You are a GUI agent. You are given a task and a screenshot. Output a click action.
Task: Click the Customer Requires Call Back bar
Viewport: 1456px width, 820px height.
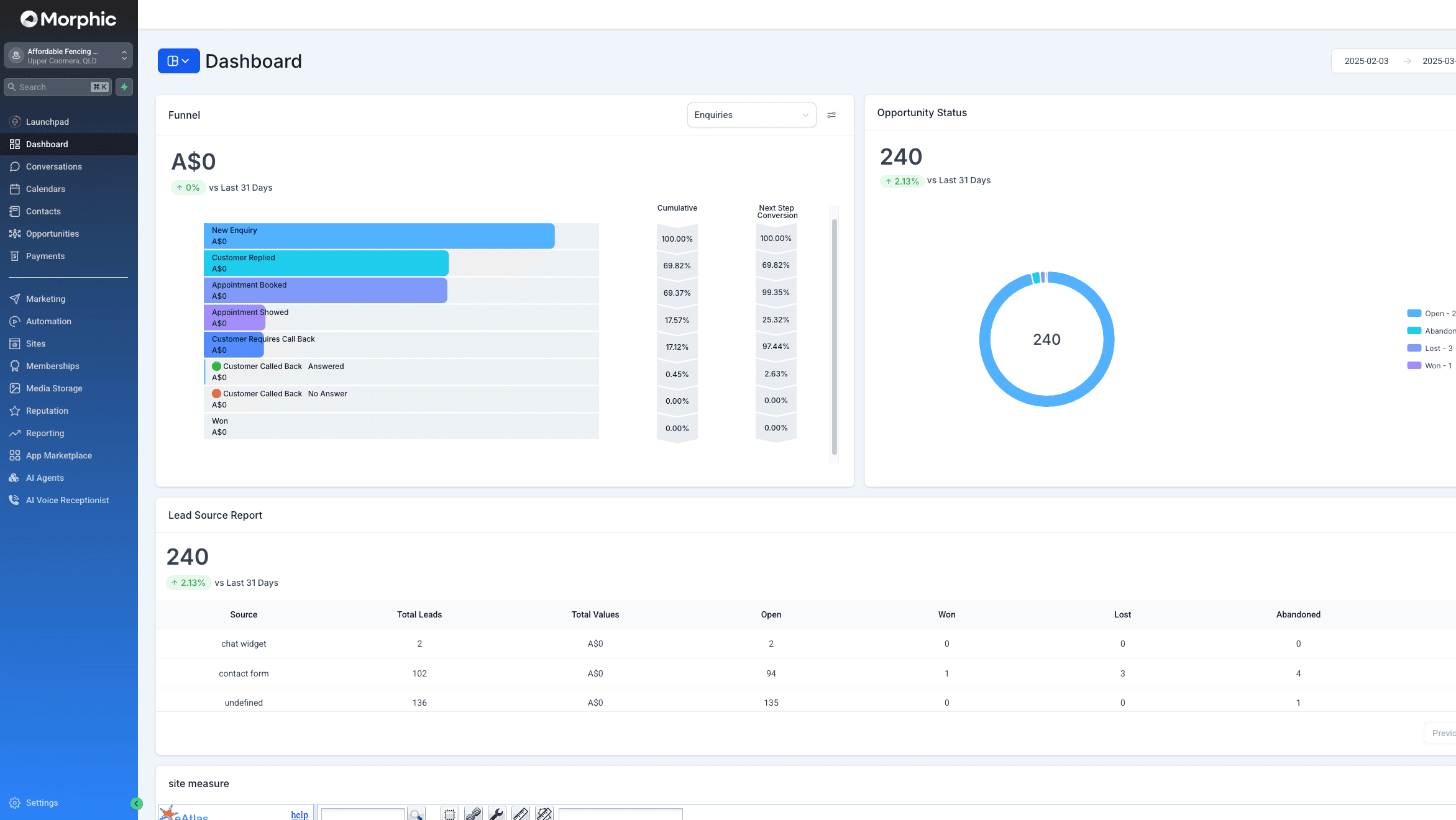[x=234, y=345]
